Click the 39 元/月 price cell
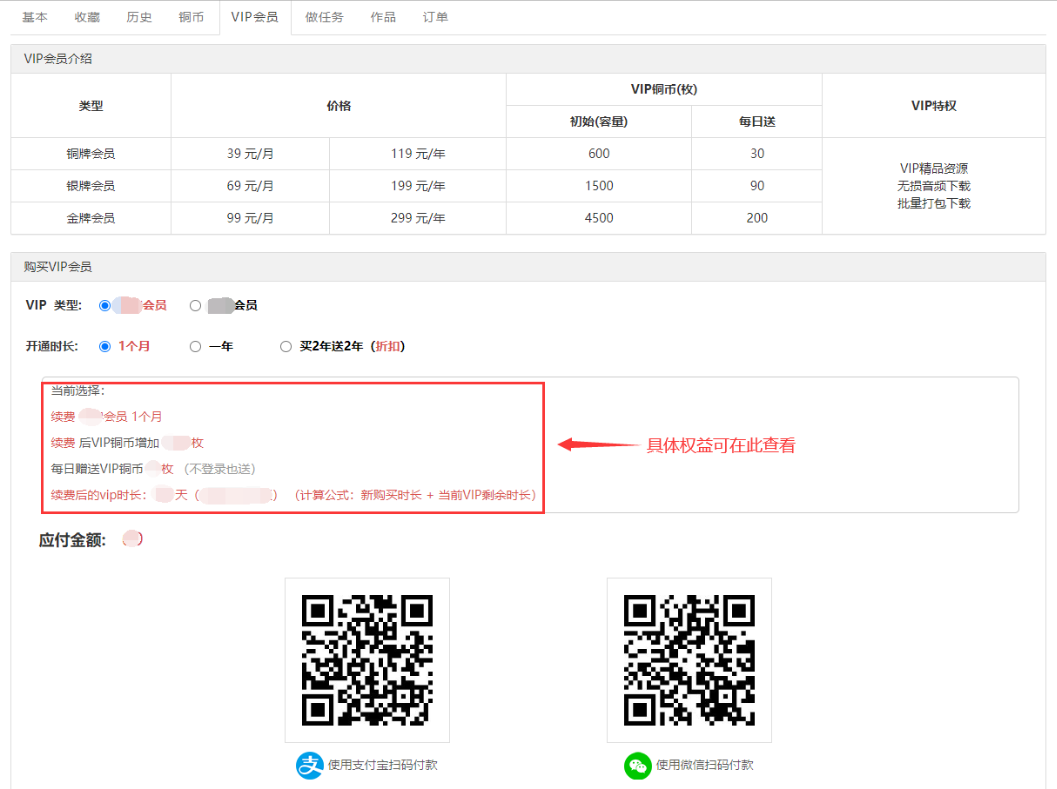 pos(250,154)
